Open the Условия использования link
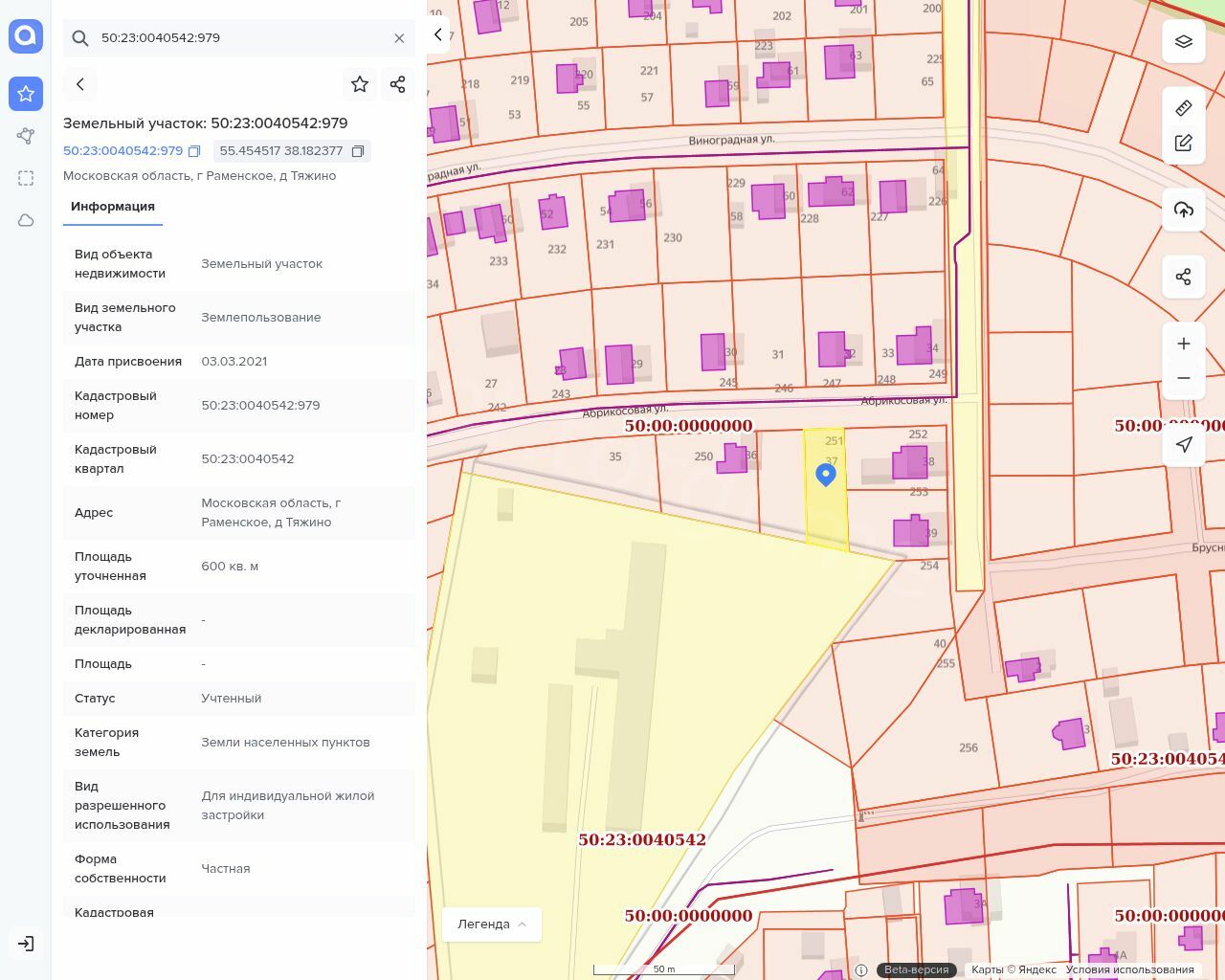Image resolution: width=1225 pixels, height=980 pixels. coord(1129,969)
